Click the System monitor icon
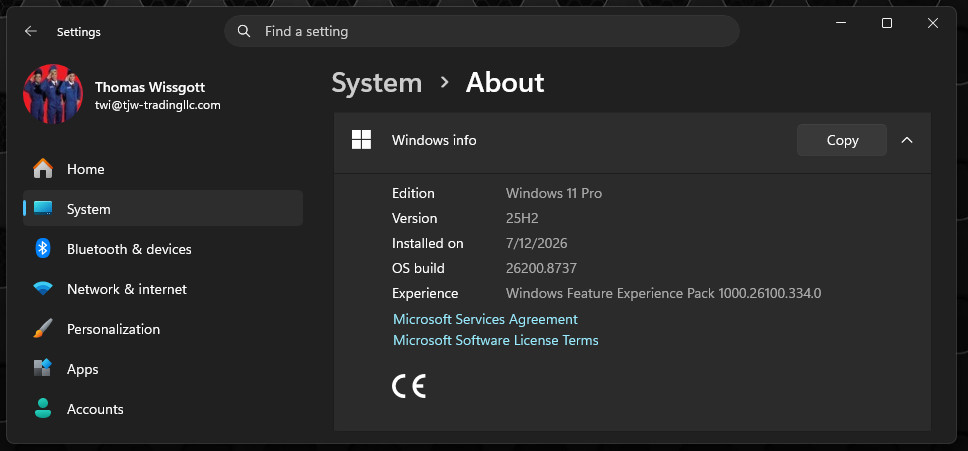Image resolution: width=968 pixels, height=451 pixels. point(43,209)
